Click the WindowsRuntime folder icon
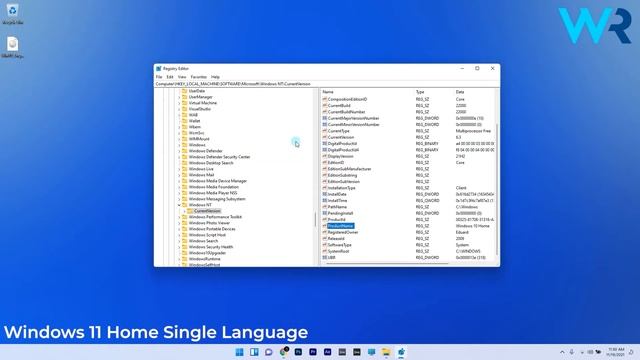 (184, 259)
